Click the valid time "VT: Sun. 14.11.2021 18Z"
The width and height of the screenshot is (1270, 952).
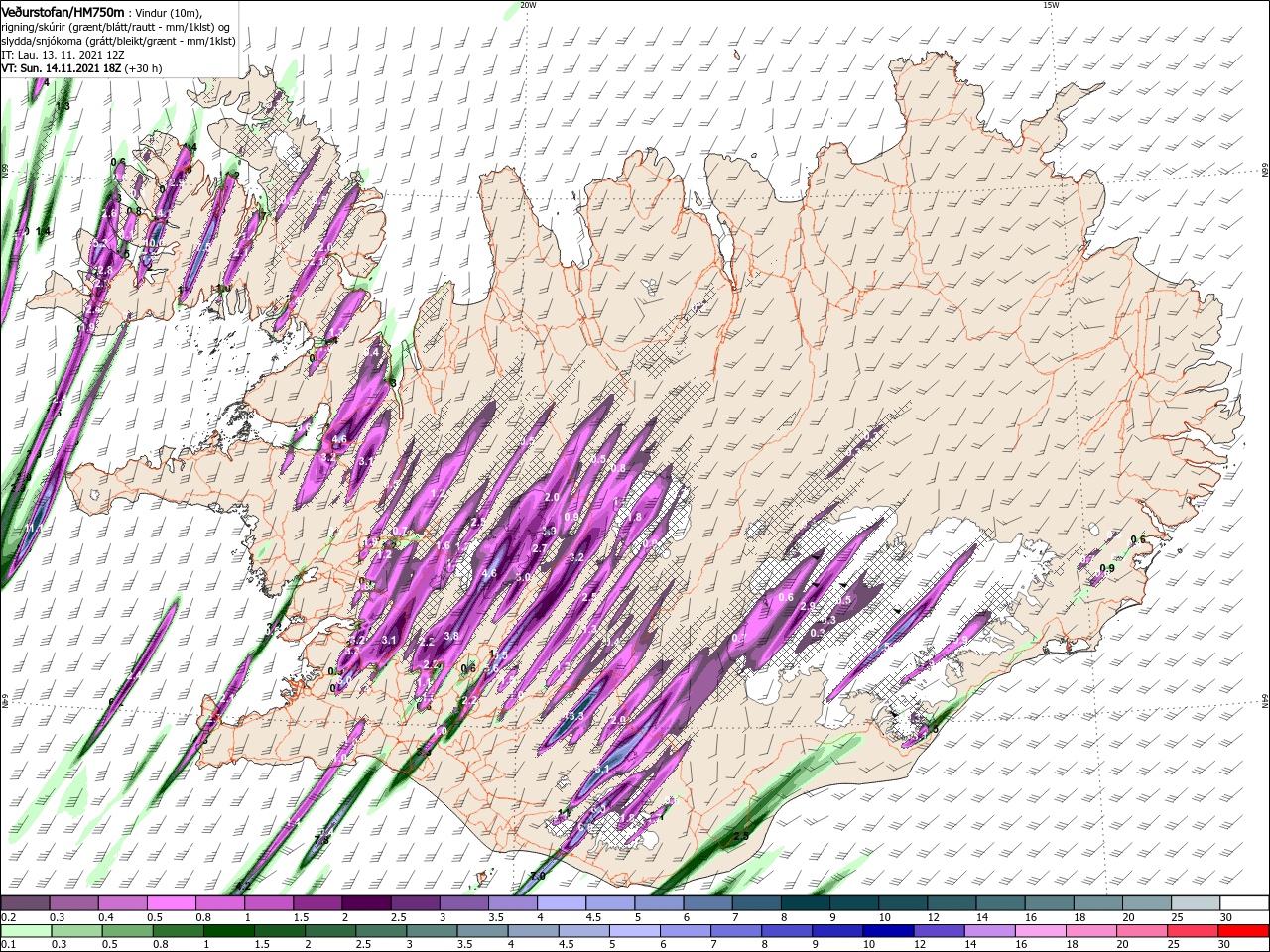pos(63,68)
